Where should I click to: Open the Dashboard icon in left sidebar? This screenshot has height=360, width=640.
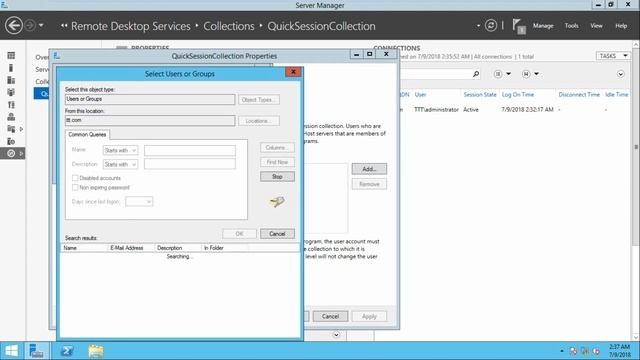click(11, 56)
